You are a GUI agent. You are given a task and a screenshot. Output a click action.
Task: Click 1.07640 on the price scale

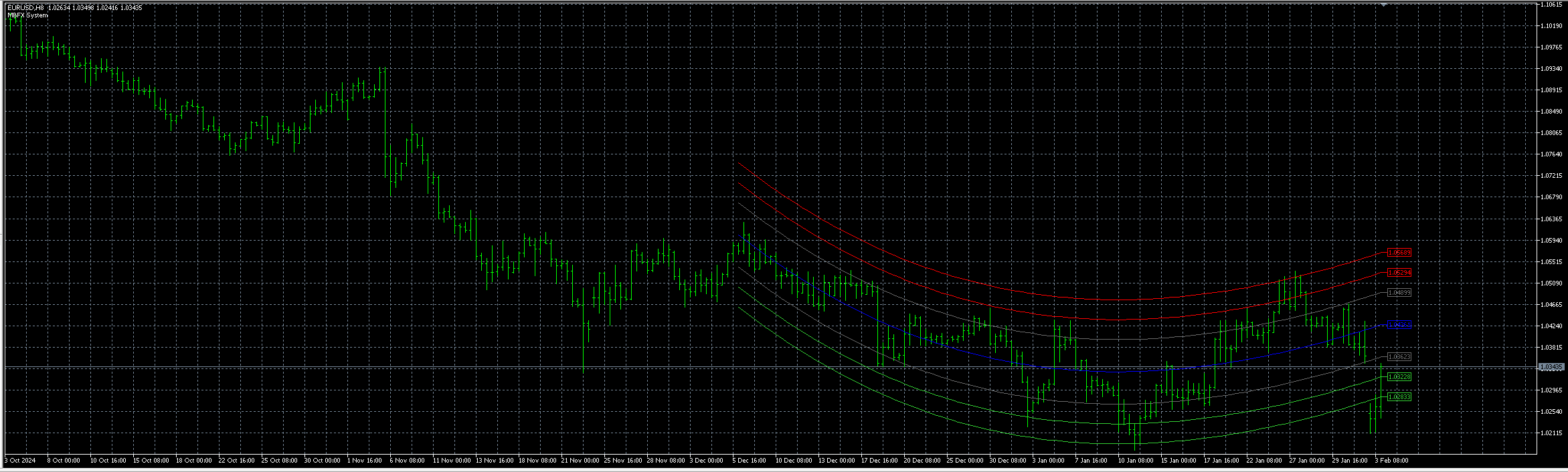click(x=1551, y=154)
